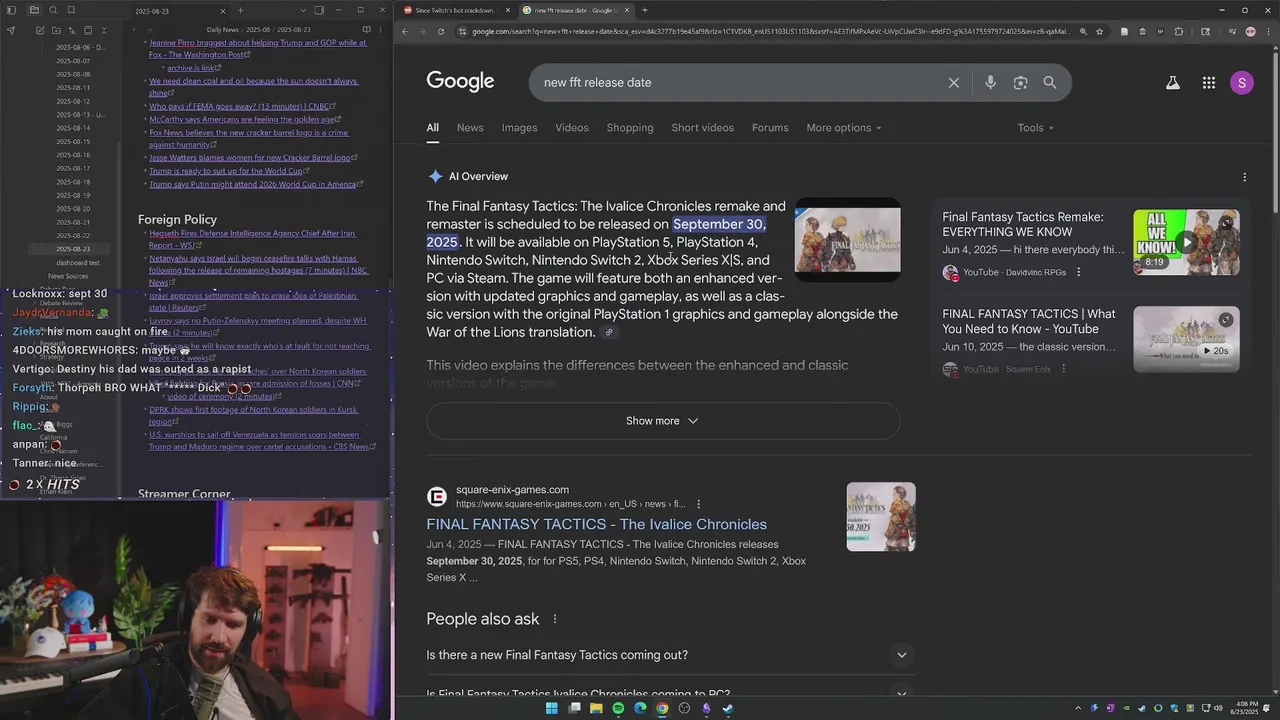Open 'Hegseth Fires Defense Intelligence Agency Chief' link
Viewport: 1280px width, 720px height.
252,239
